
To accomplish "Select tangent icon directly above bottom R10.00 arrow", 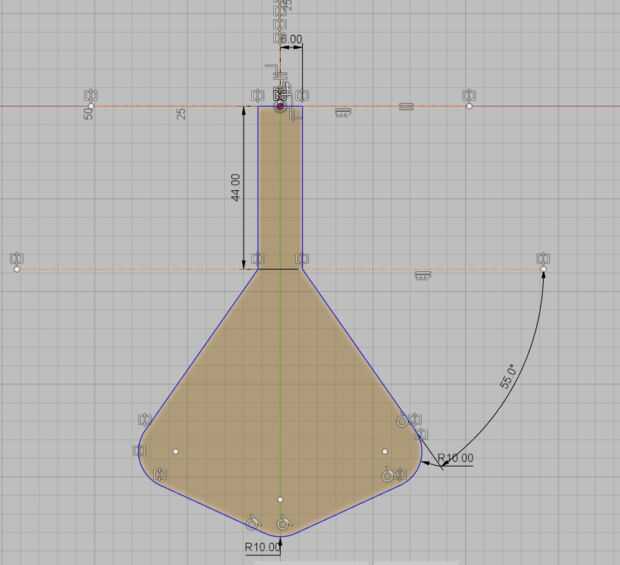I will (x=282, y=524).
